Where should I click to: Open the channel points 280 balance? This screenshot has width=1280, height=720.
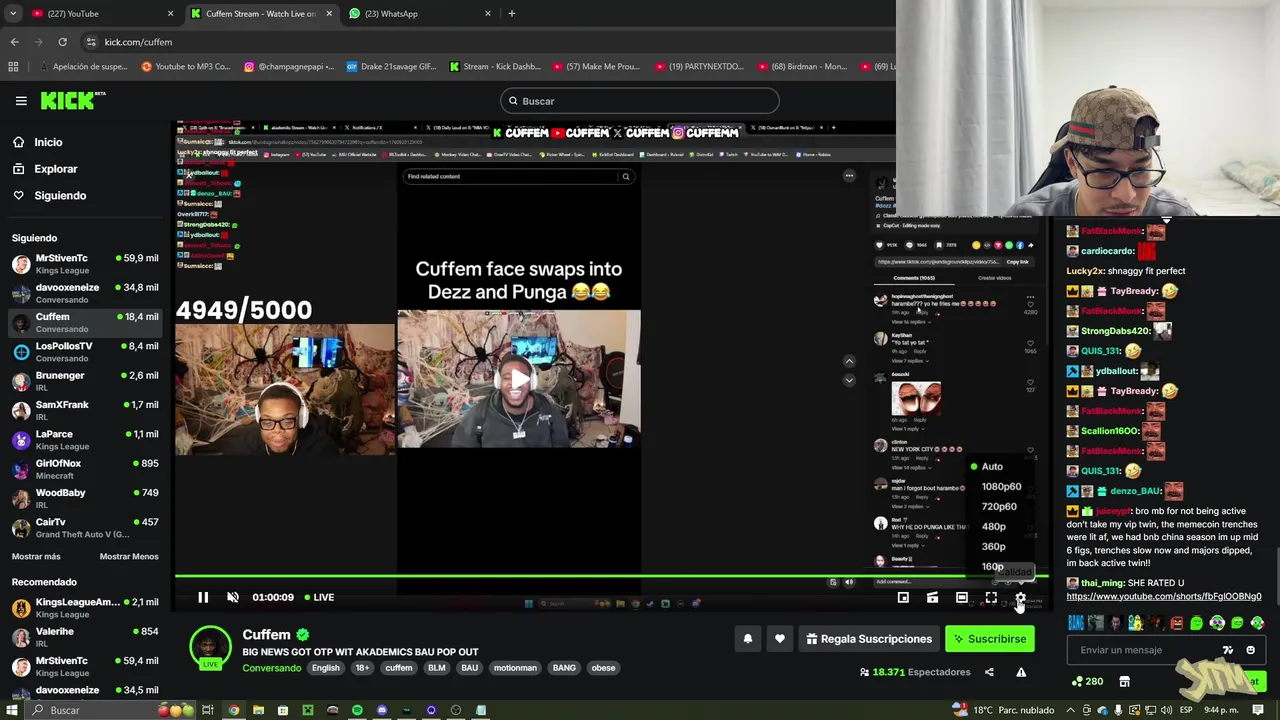point(1087,682)
